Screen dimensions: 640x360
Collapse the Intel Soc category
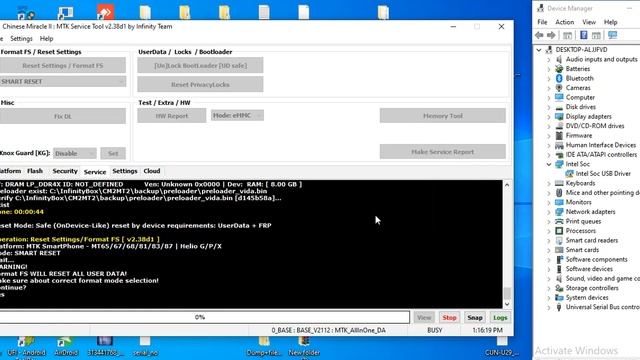[x=549, y=164]
